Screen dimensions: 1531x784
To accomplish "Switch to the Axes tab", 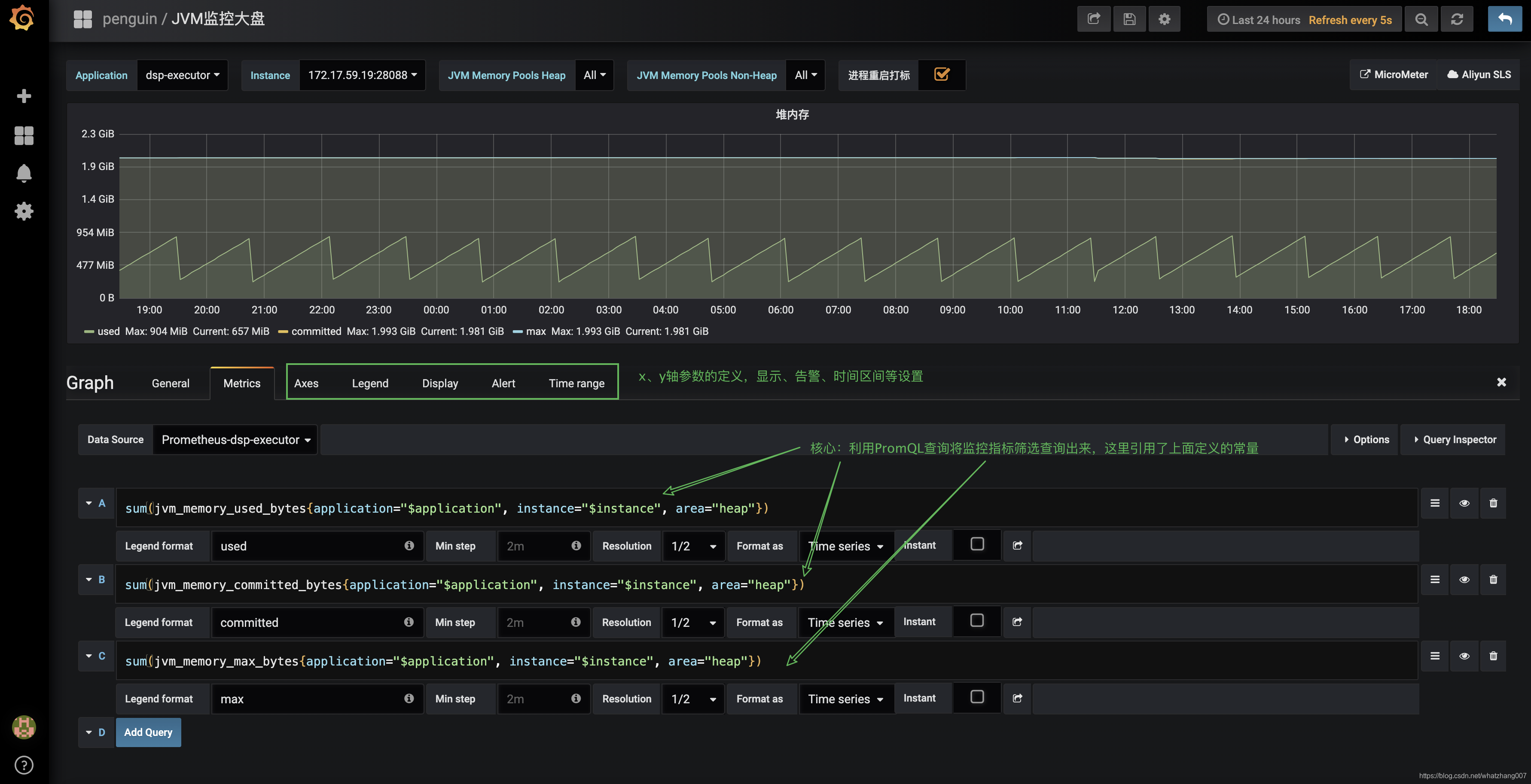I will coord(306,384).
